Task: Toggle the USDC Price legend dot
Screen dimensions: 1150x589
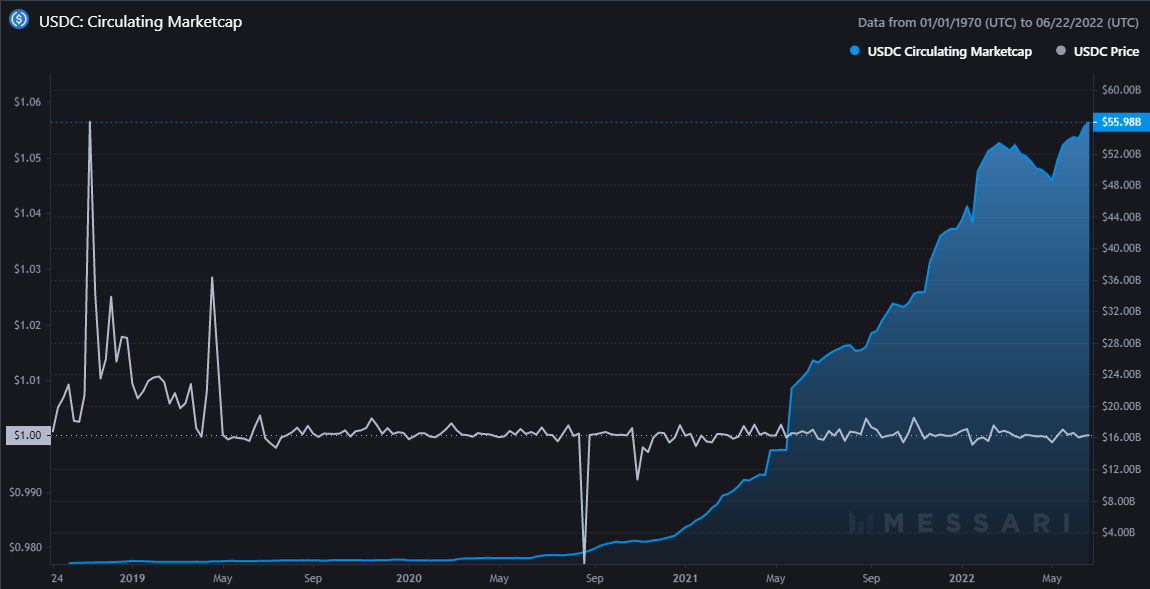Action: (1060, 51)
